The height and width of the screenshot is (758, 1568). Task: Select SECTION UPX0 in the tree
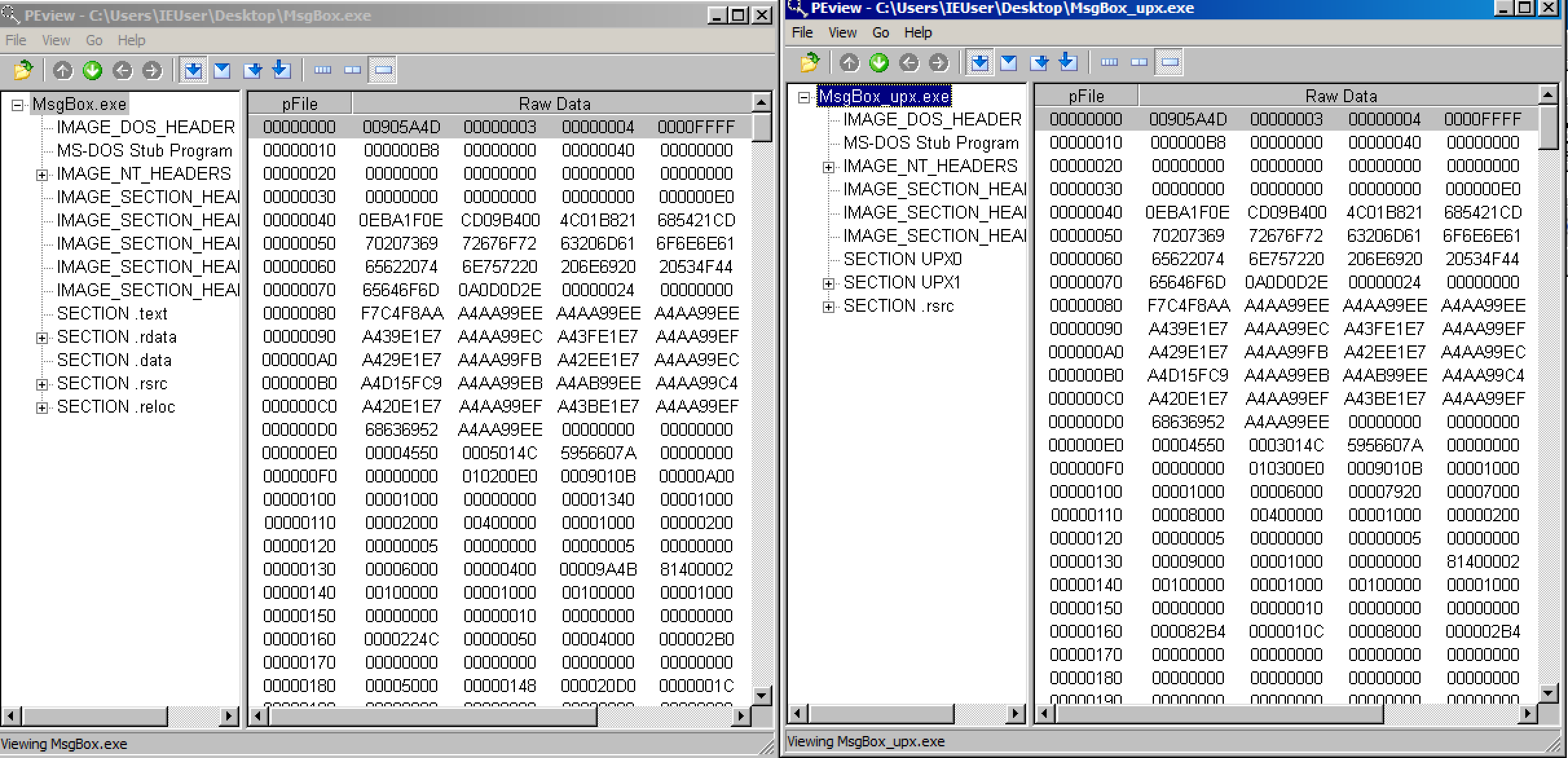coord(902,259)
